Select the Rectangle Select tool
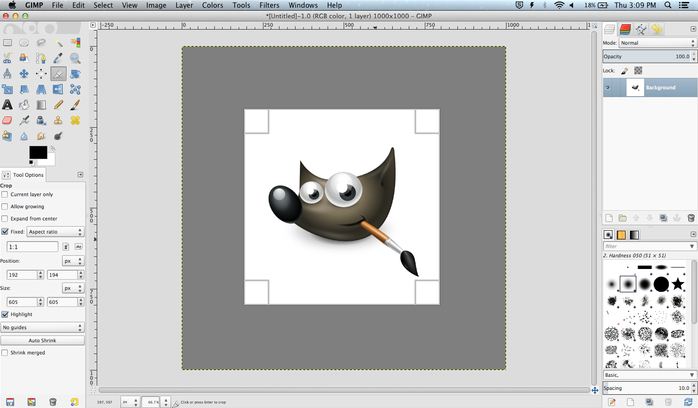 8,43
